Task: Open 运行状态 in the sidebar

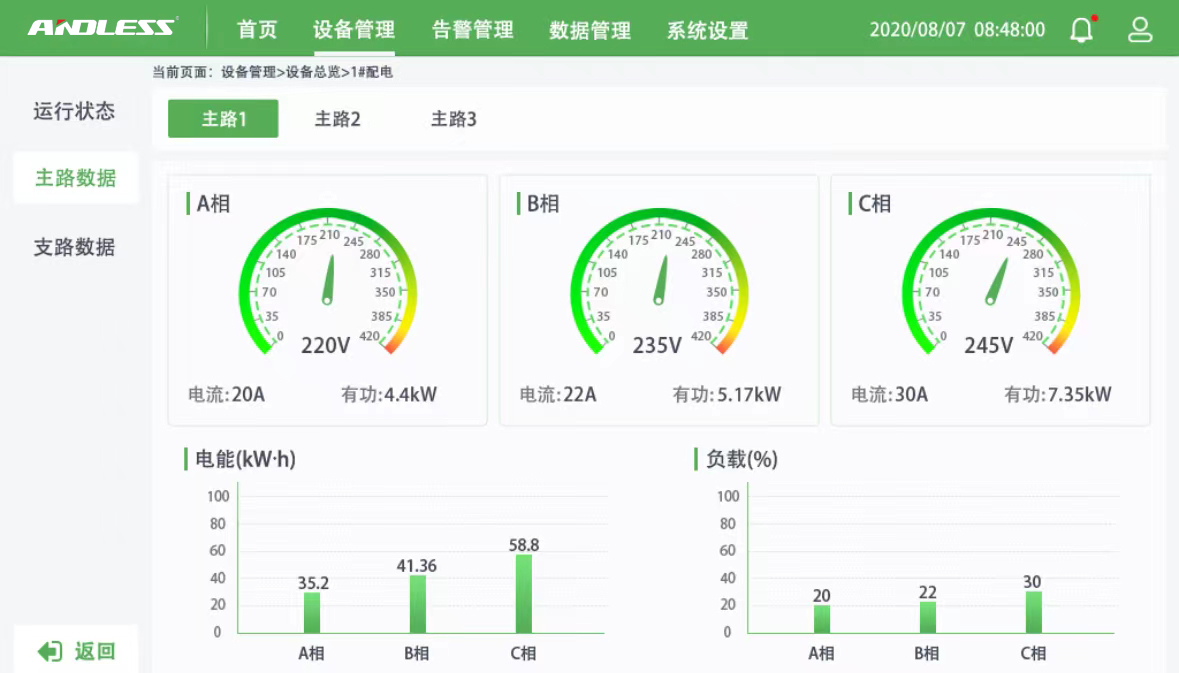Action: pos(74,111)
